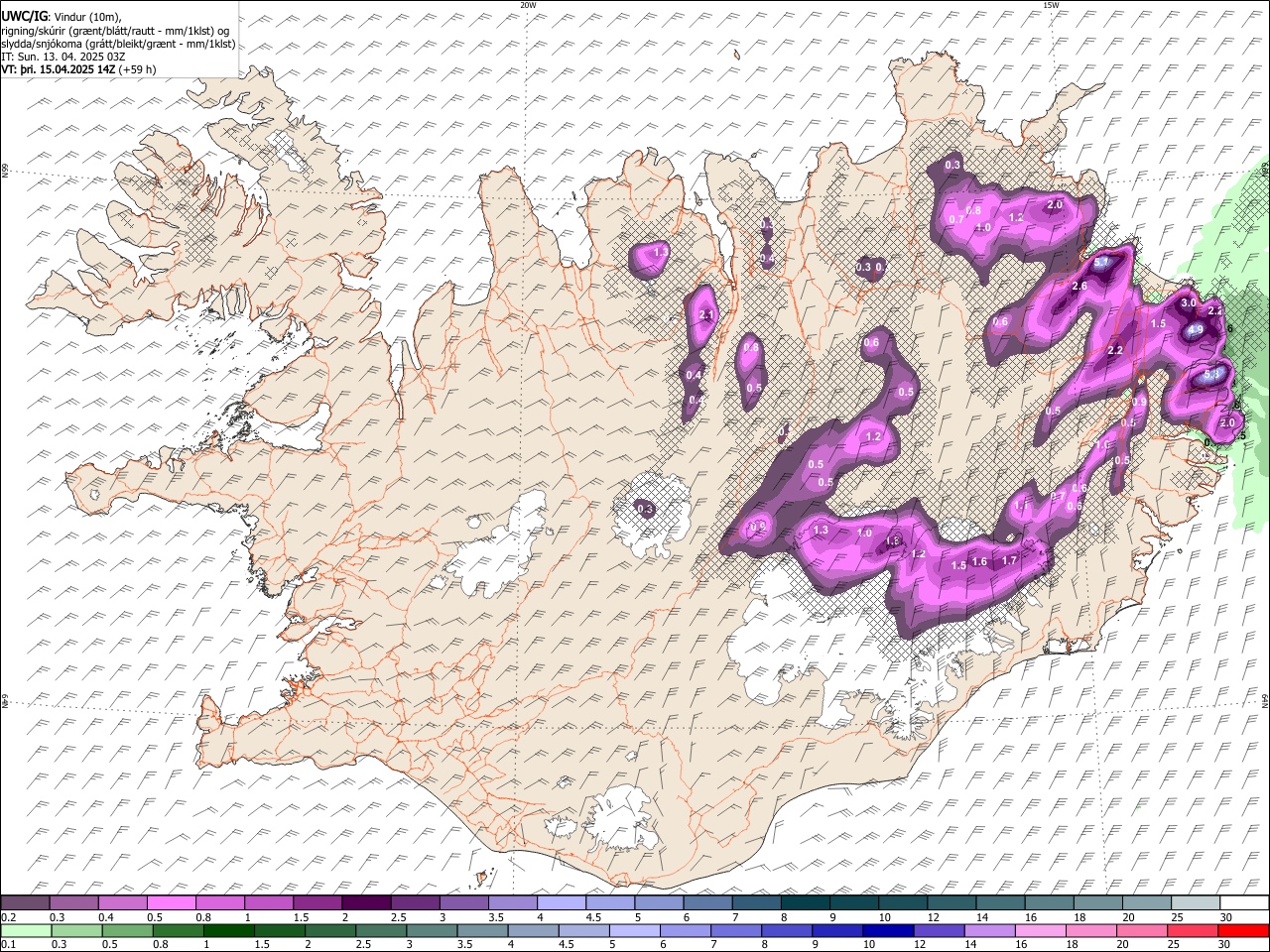This screenshot has width=1270, height=952.
Task: Click the '3.0' snowfall value on the map
Action: point(1188,302)
